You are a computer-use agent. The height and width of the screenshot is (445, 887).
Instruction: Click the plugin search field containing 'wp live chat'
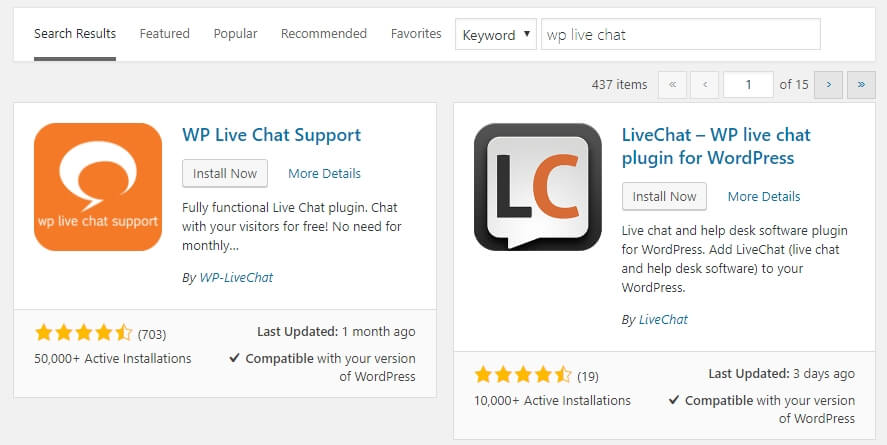click(x=681, y=34)
